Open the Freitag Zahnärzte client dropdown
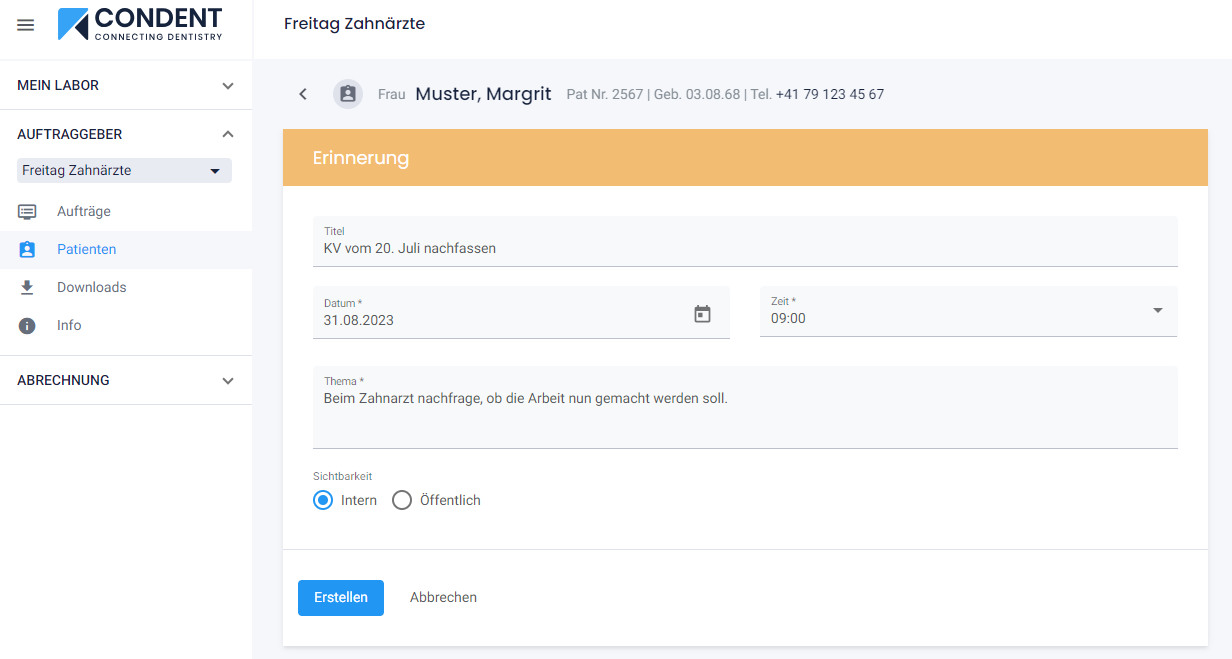Image resolution: width=1232 pixels, height=659 pixels. tap(124, 171)
